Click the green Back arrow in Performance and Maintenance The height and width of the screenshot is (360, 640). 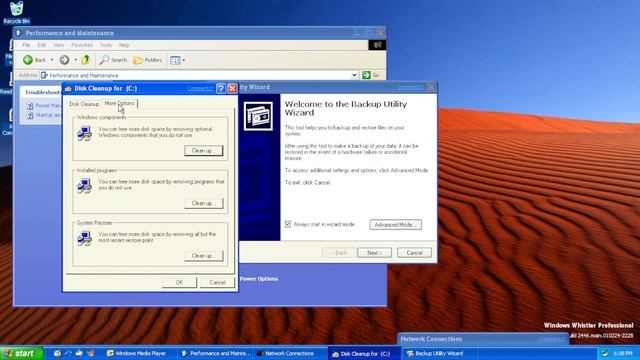tap(28, 60)
